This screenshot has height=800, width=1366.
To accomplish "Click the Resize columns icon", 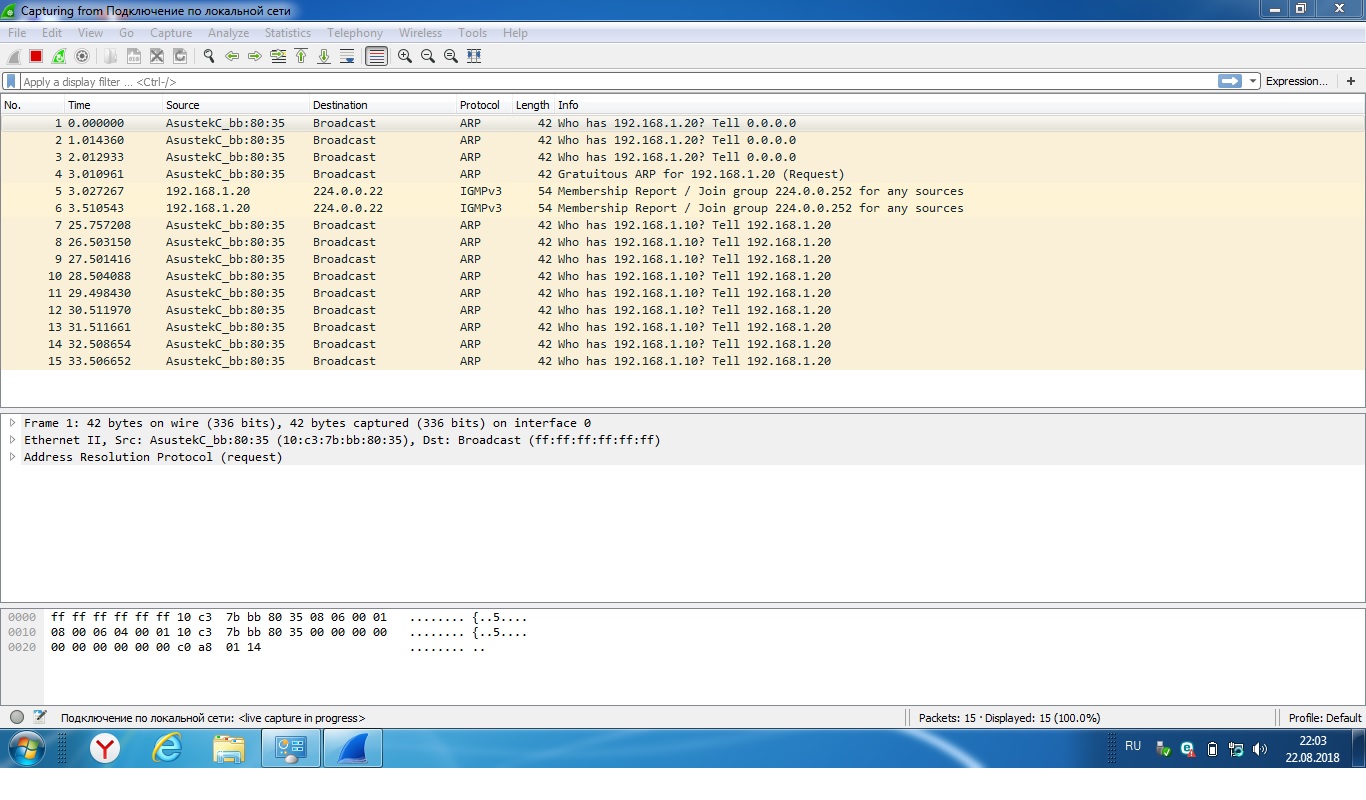I will point(474,56).
